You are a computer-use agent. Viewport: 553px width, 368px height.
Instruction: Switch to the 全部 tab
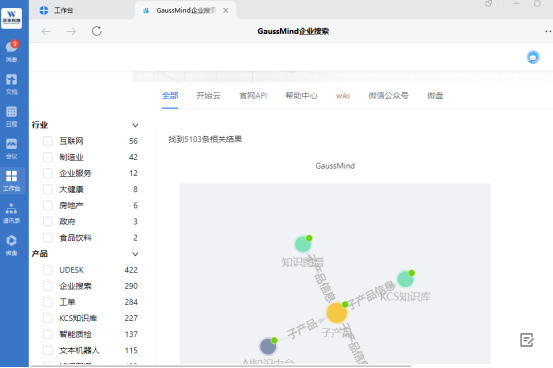(170, 96)
